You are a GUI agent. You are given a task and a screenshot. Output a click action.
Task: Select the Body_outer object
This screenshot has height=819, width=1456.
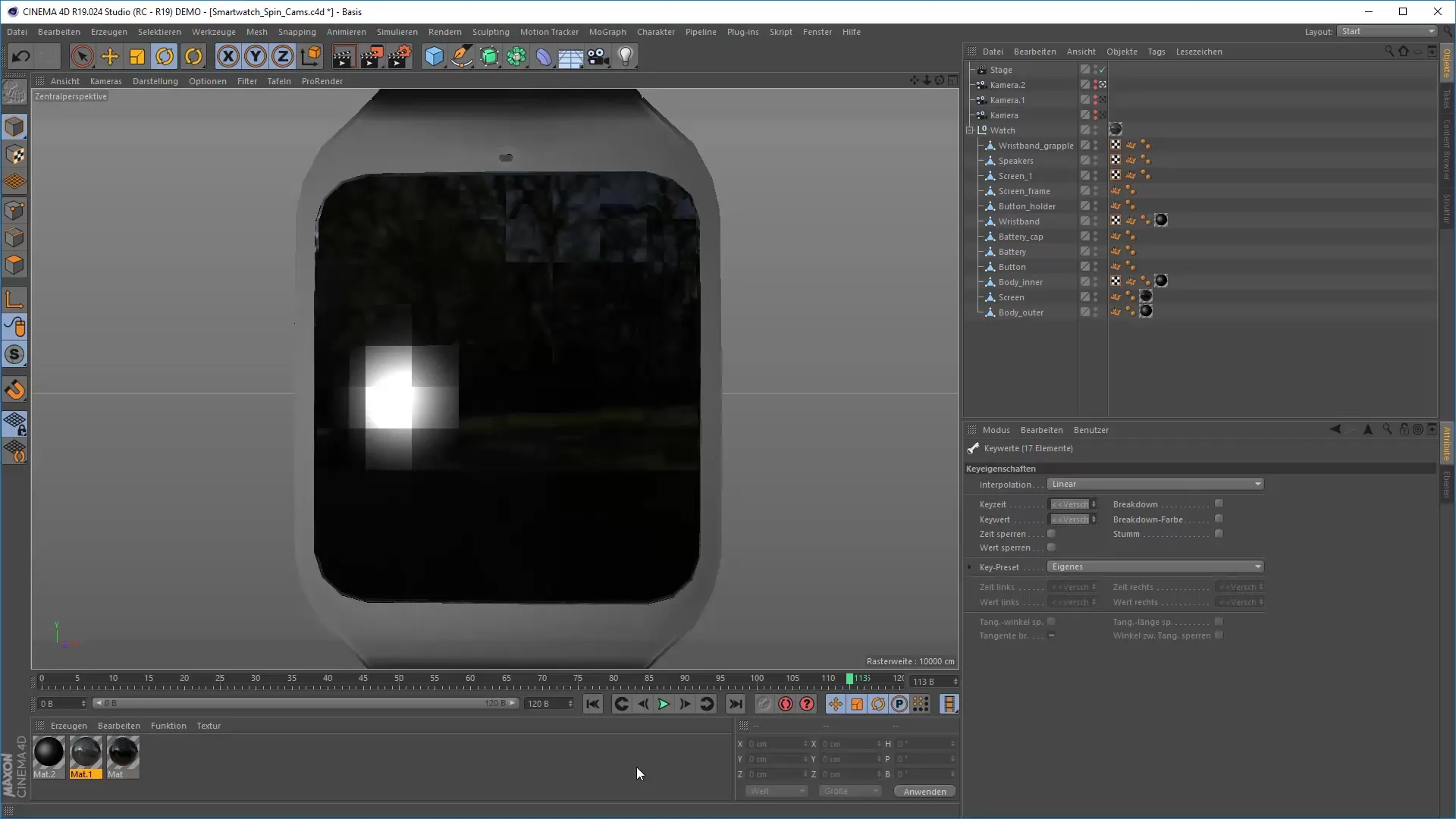1021,312
